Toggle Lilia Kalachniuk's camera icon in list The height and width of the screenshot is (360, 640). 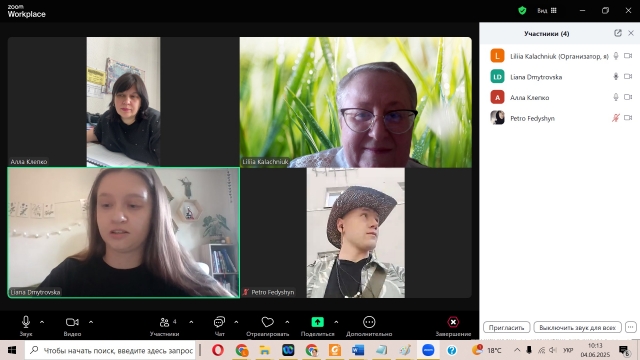[x=628, y=56]
